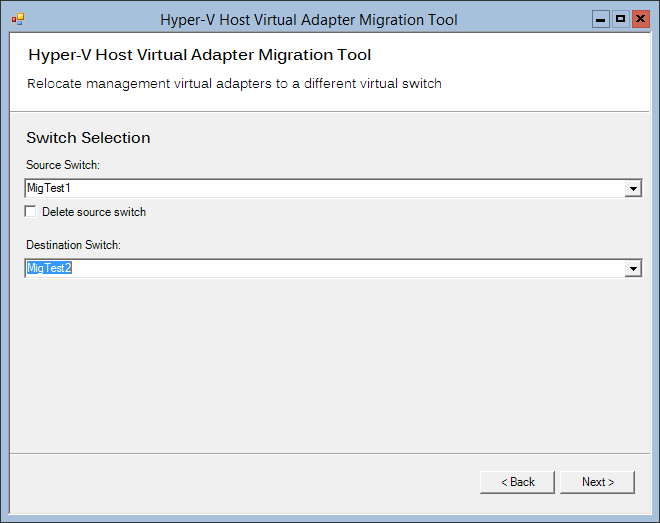This screenshot has width=660, height=523.
Task: Click the highlighted MigTest2 destination text
Action: tap(49, 268)
